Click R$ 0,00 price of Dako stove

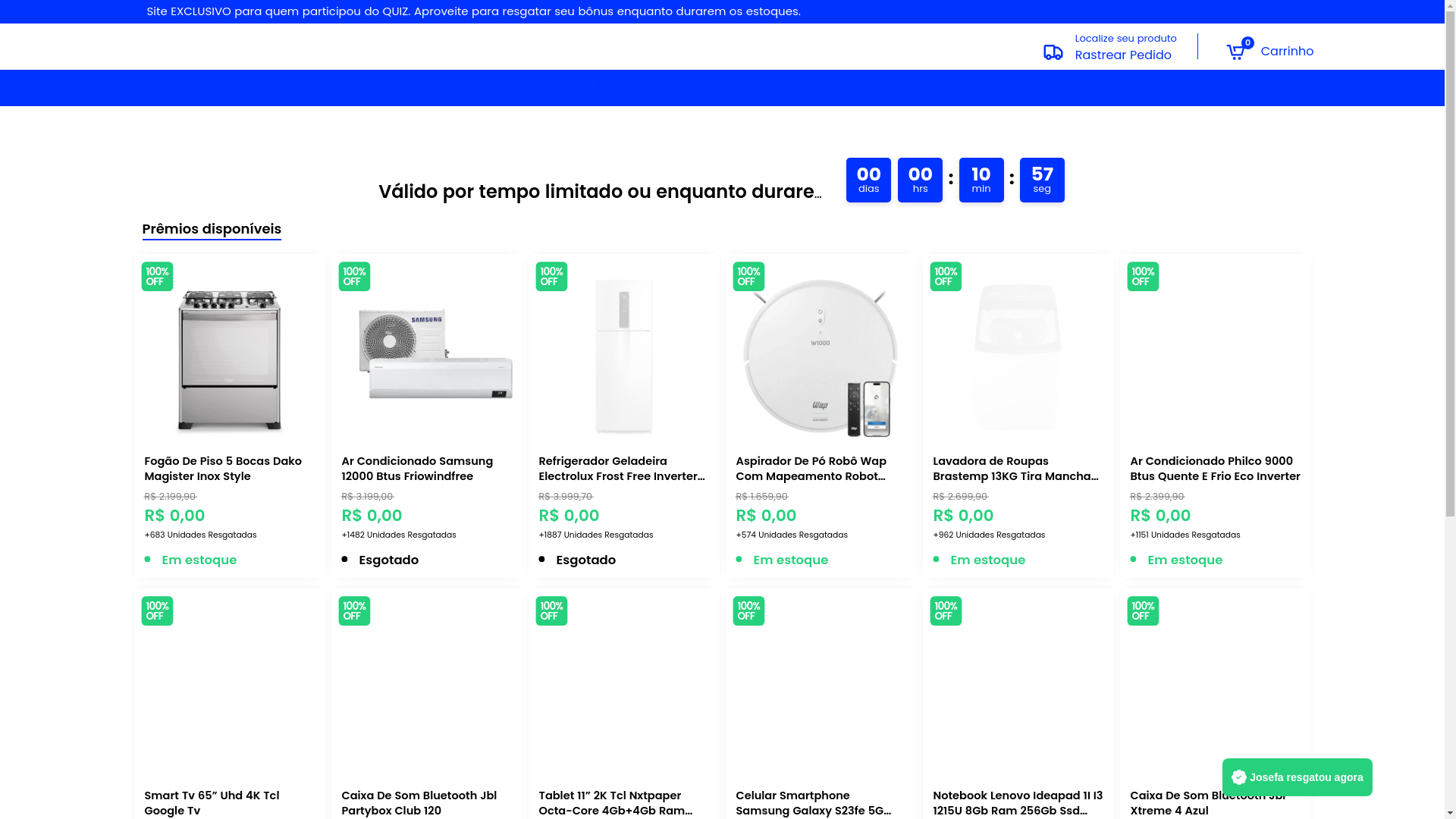[x=174, y=516]
